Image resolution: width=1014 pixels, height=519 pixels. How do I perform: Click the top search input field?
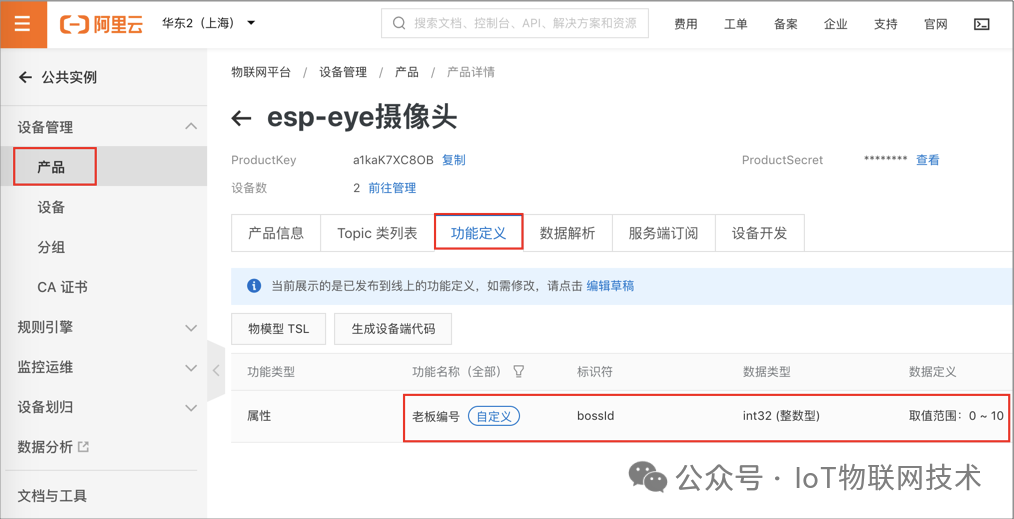coord(514,24)
